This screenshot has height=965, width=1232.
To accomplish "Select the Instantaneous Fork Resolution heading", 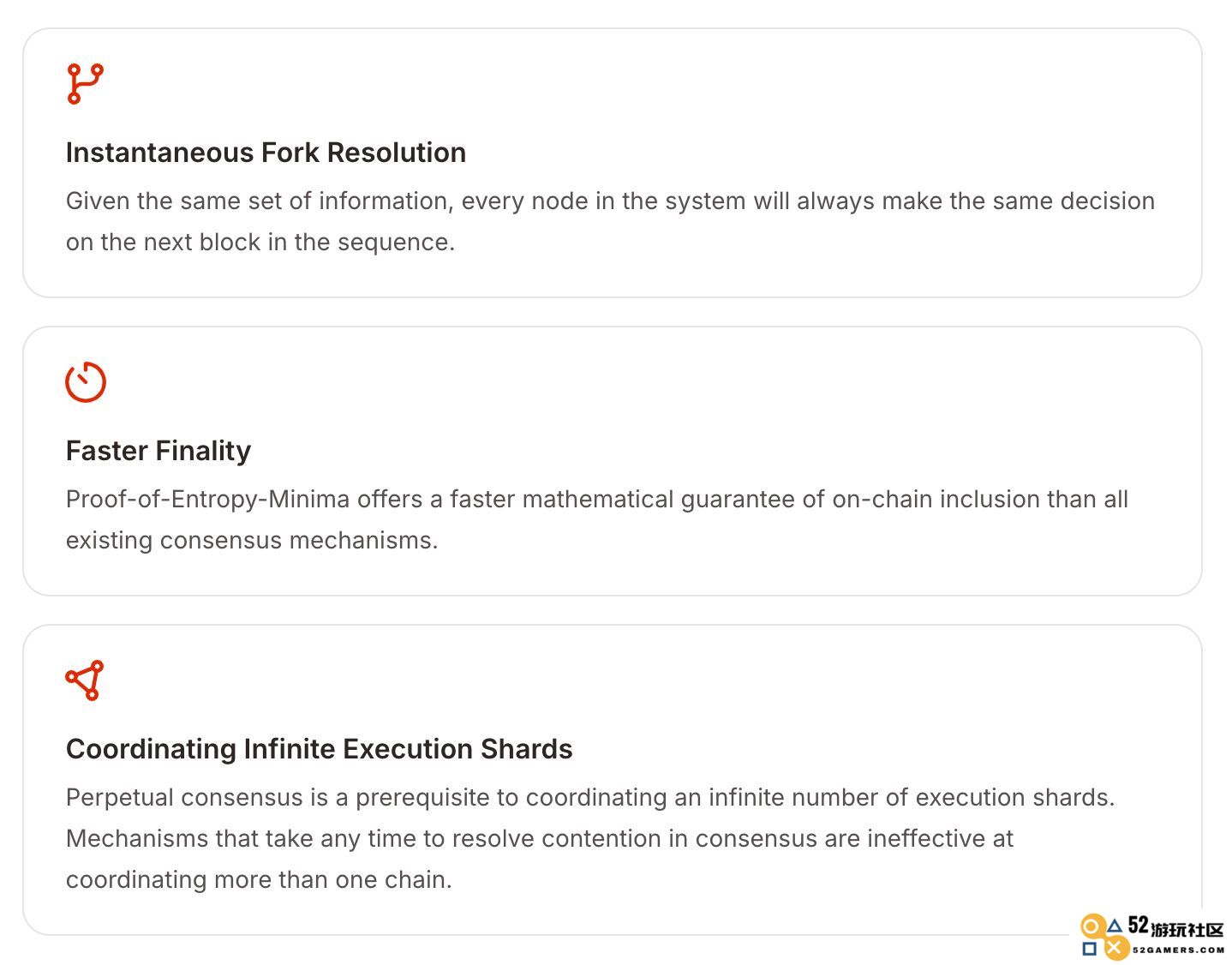I will point(266,153).
